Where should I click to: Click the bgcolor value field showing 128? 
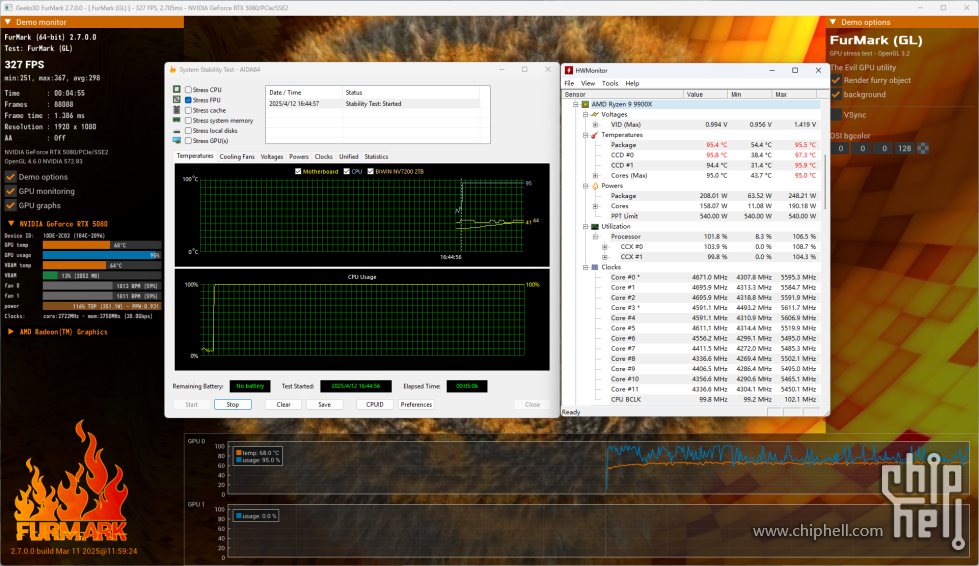pos(904,149)
